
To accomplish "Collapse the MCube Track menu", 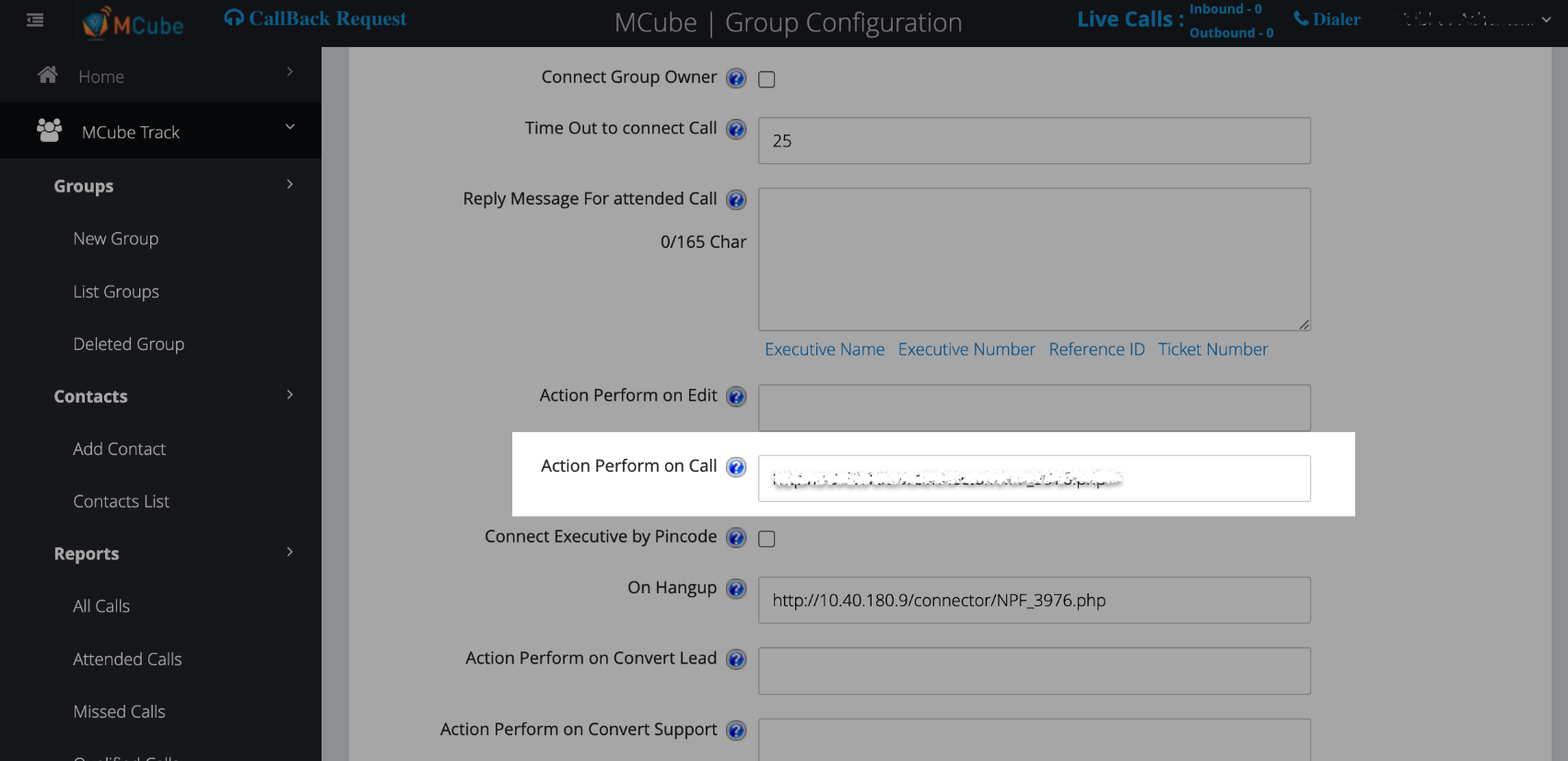I will [x=290, y=127].
